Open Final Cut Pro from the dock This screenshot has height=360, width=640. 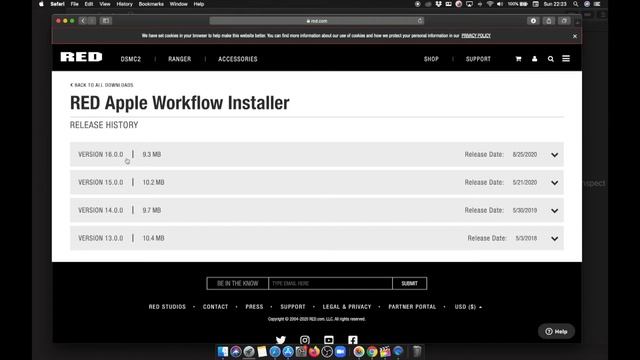pyautogui.click(x=385, y=351)
